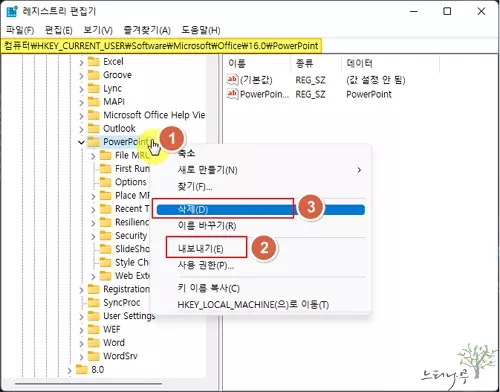This screenshot has height=392, width=500.
Task: Click the PowerPoint folder icon
Action: (94, 142)
